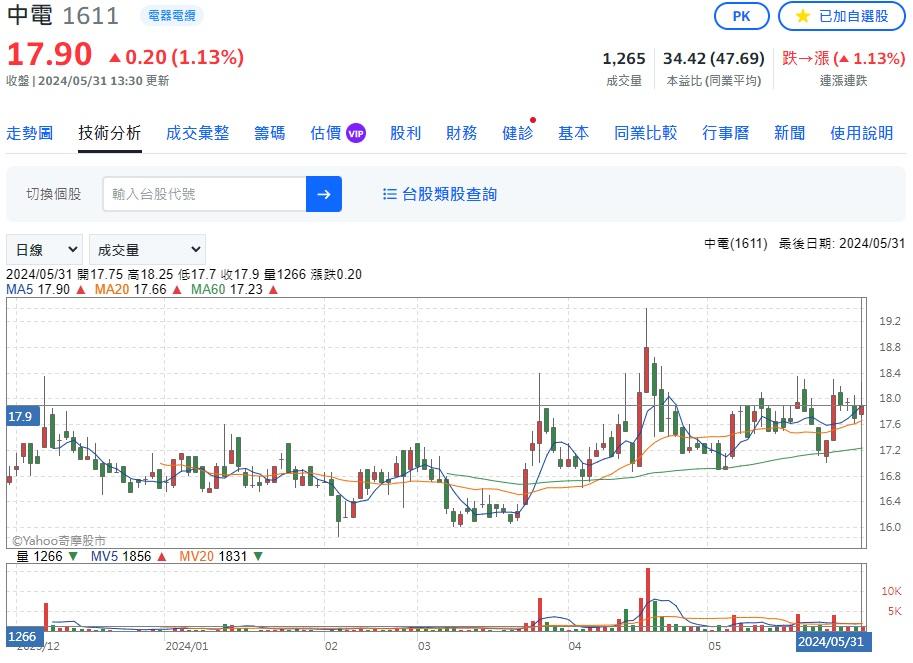Click the 10K label on the volume axis
The width and height of the screenshot is (913, 663).
[x=891, y=591]
